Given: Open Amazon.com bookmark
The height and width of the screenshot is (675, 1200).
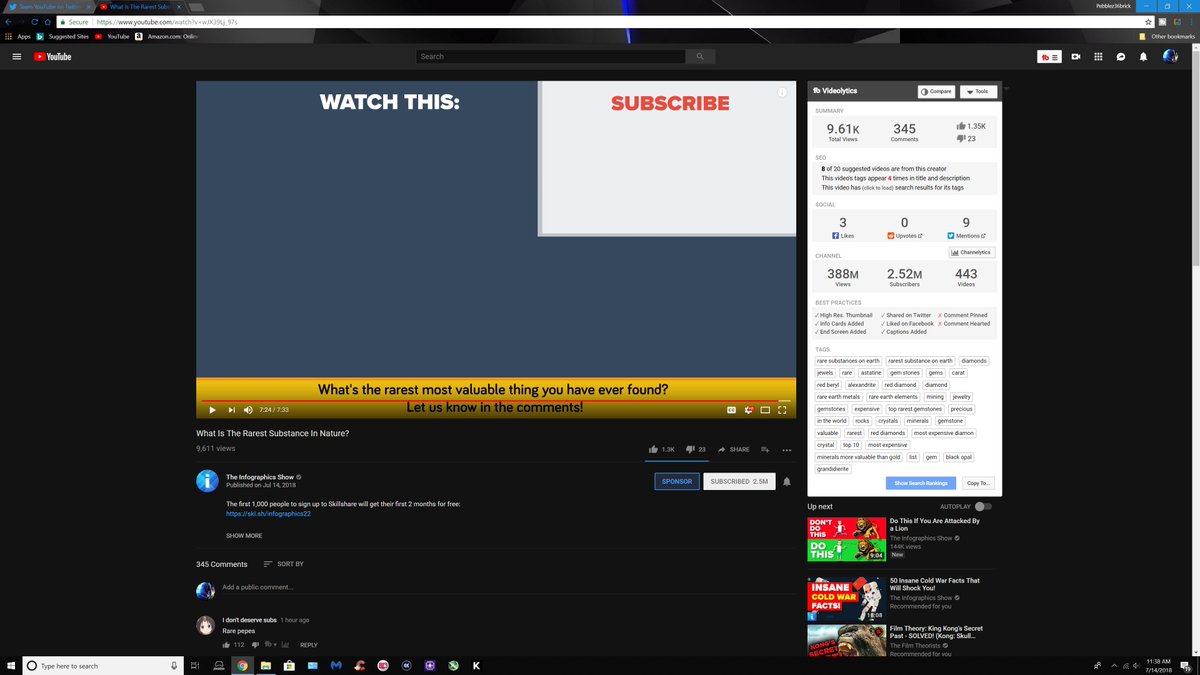Looking at the screenshot, I should pyautogui.click(x=167, y=36).
